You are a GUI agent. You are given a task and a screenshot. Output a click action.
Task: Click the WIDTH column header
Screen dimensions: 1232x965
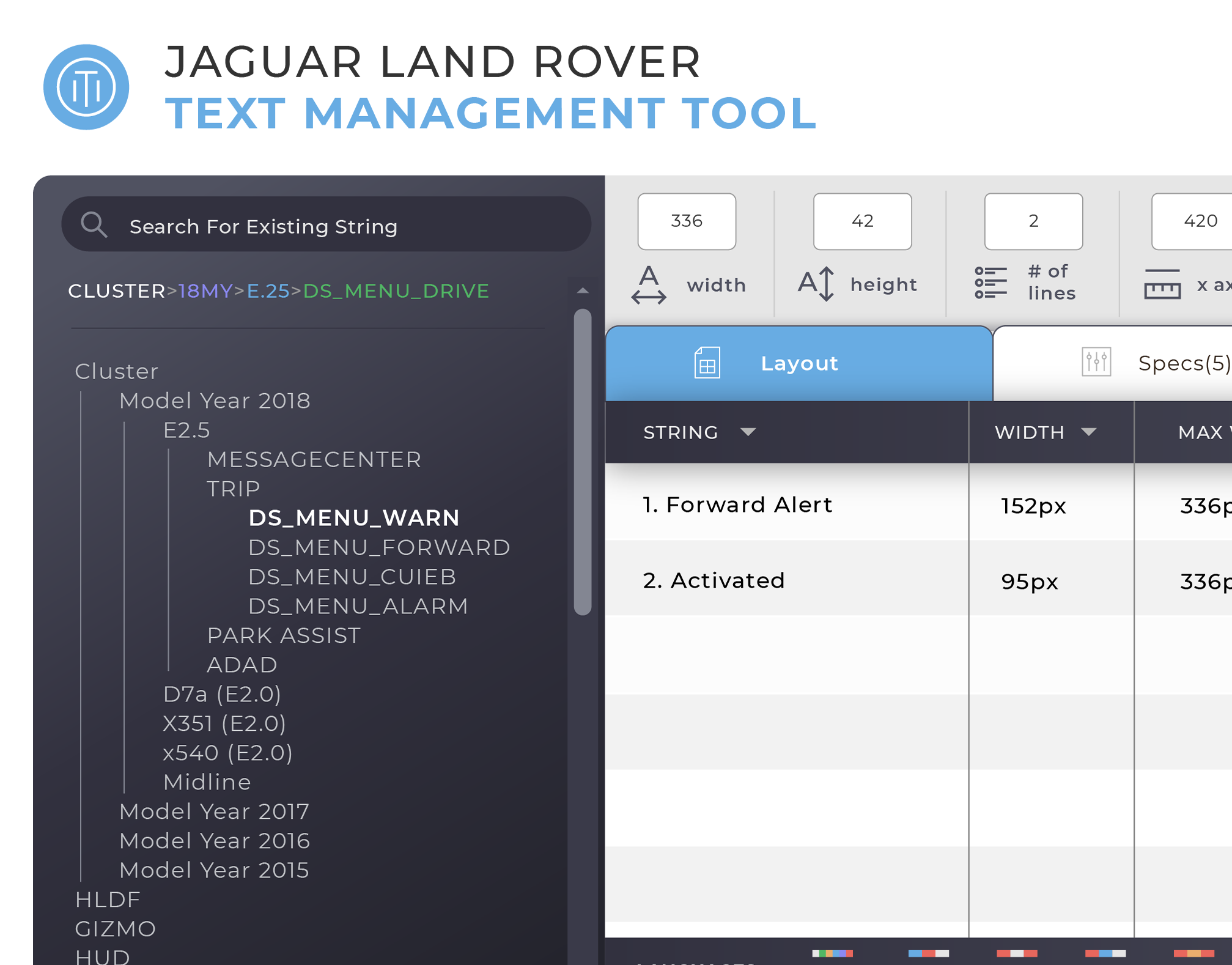pyautogui.click(x=1052, y=432)
